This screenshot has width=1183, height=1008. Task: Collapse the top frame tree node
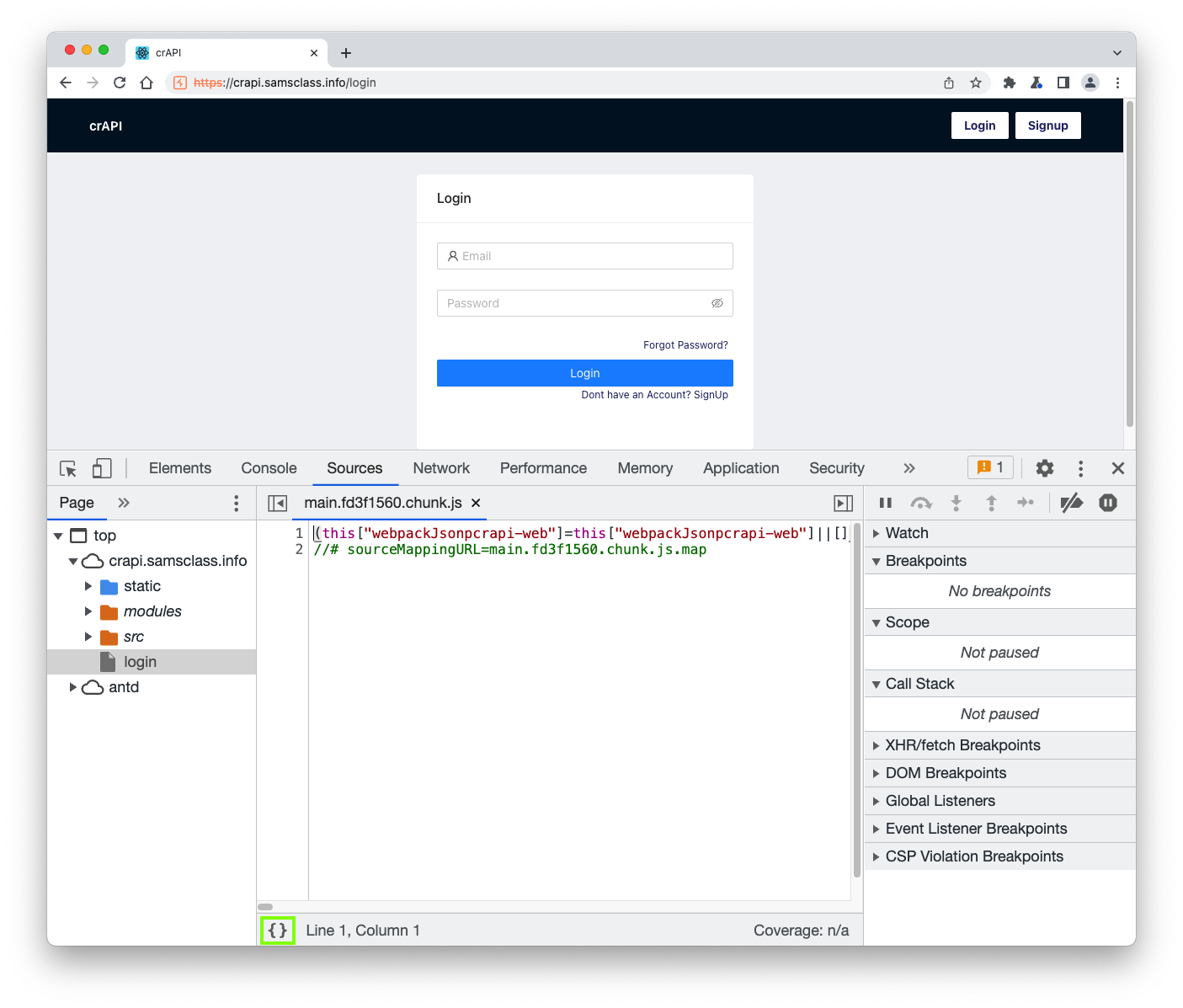pyautogui.click(x=58, y=536)
